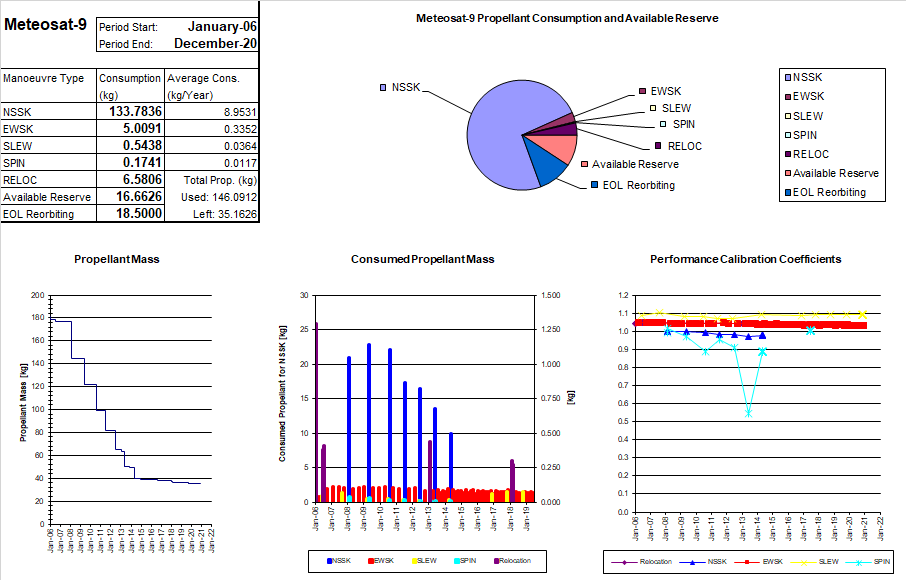This screenshot has height=580, width=906.
Task: Select the tallest blue NSSK bar
Action: 369,422
